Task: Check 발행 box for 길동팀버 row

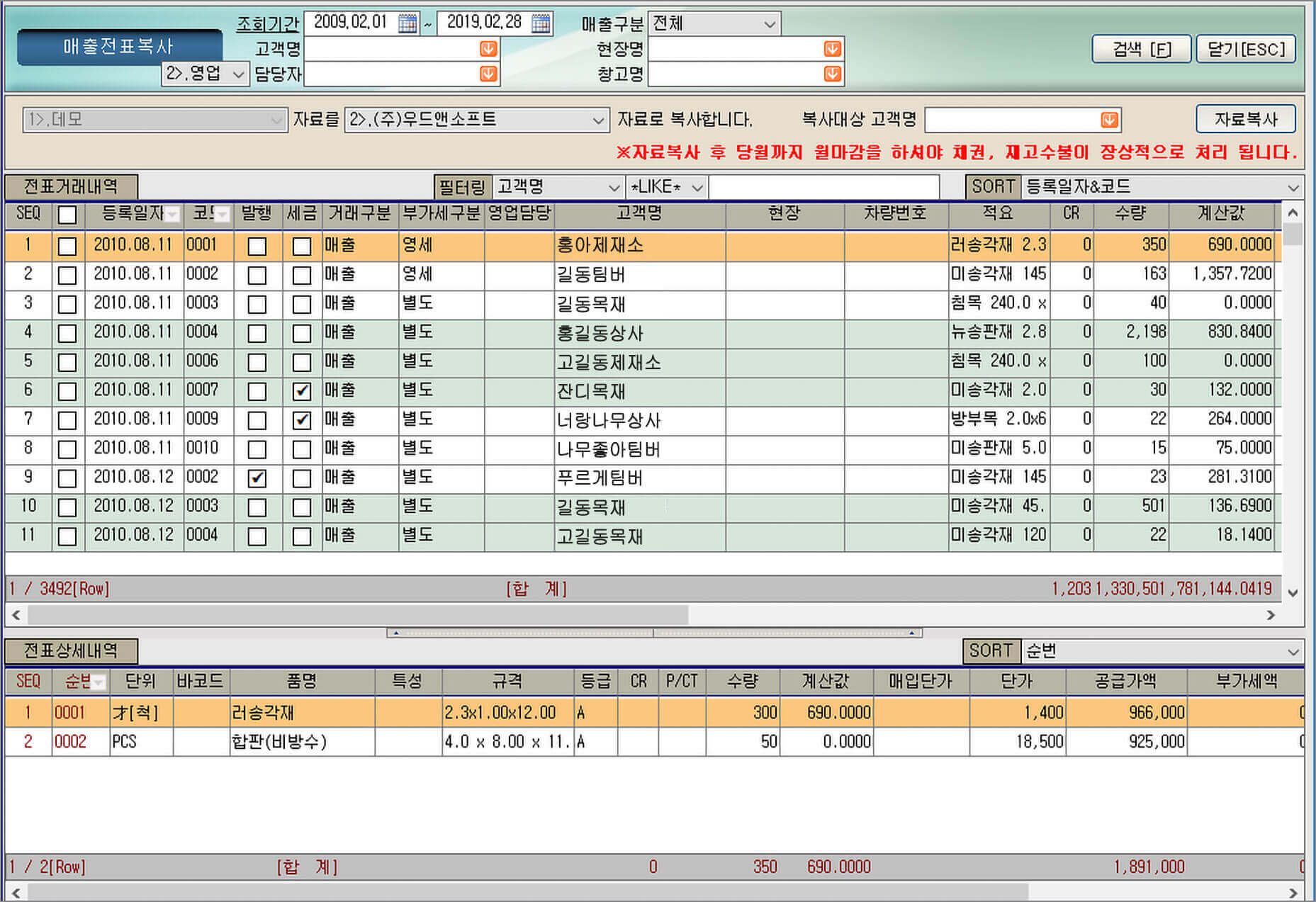Action: coord(257,275)
